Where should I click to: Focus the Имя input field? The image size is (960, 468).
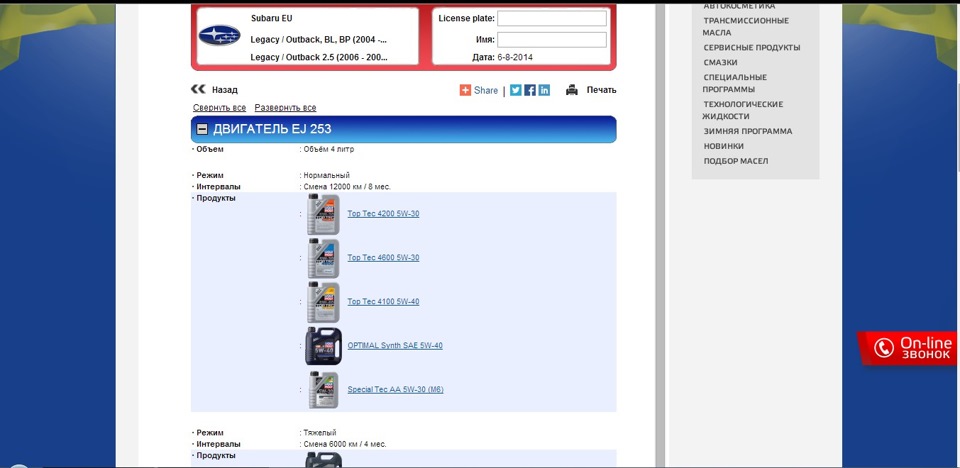tap(552, 40)
